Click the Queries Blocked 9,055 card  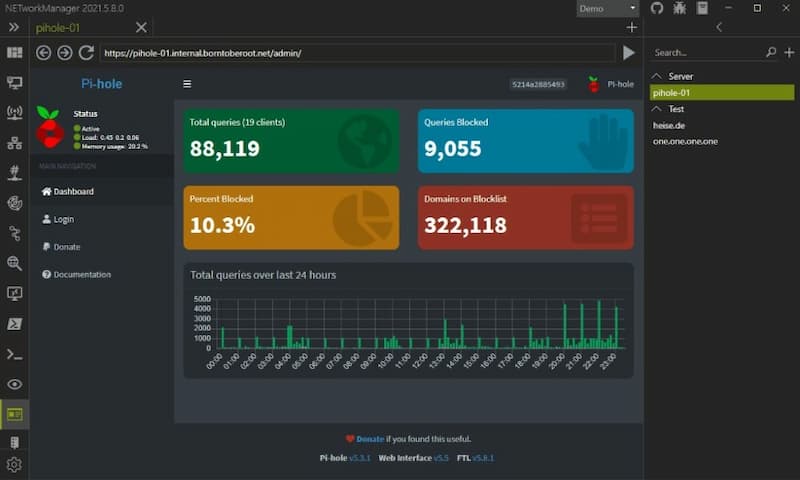tap(526, 141)
